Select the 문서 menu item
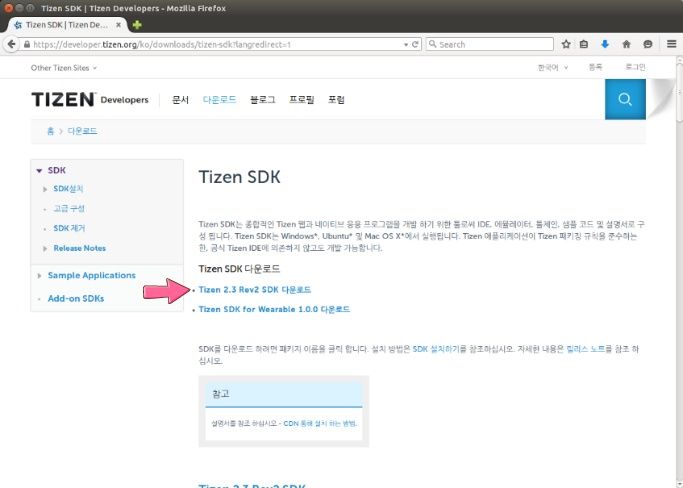The width and height of the screenshot is (683, 488). pyautogui.click(x=180, y=100)
